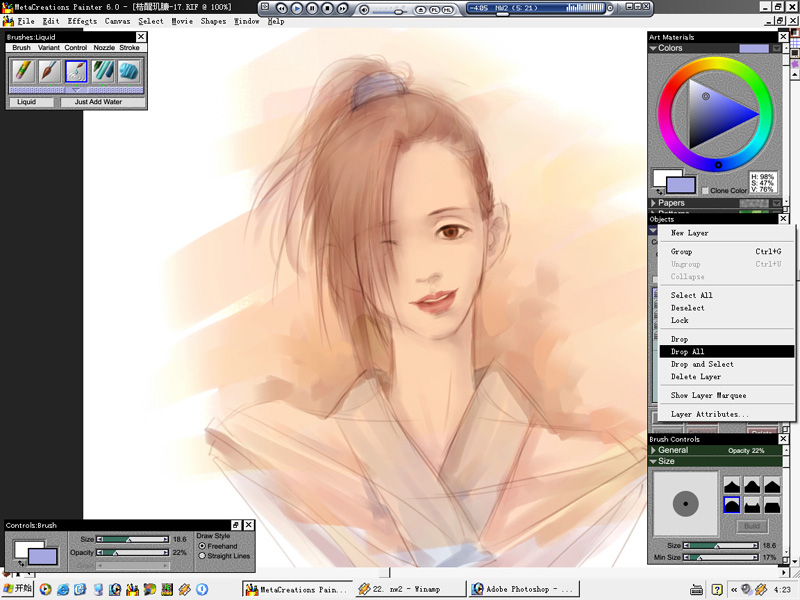Switch to Winamp taskbar button
This screenshot has width=800, height=600.
pos(410,589)
